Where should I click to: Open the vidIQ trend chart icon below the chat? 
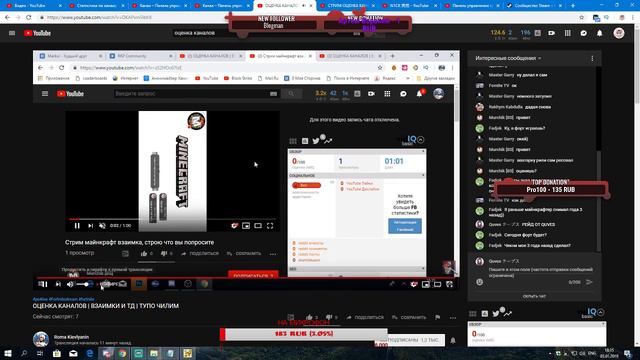tap(507, 313)
